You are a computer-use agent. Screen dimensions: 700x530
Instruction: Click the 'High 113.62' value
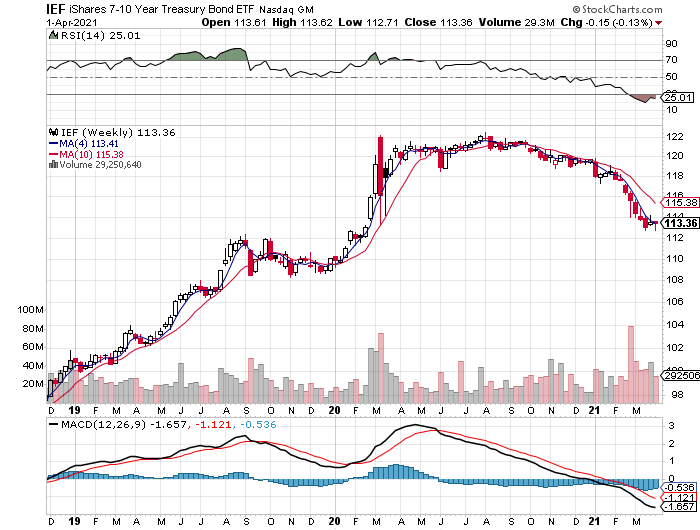point(302,22)
